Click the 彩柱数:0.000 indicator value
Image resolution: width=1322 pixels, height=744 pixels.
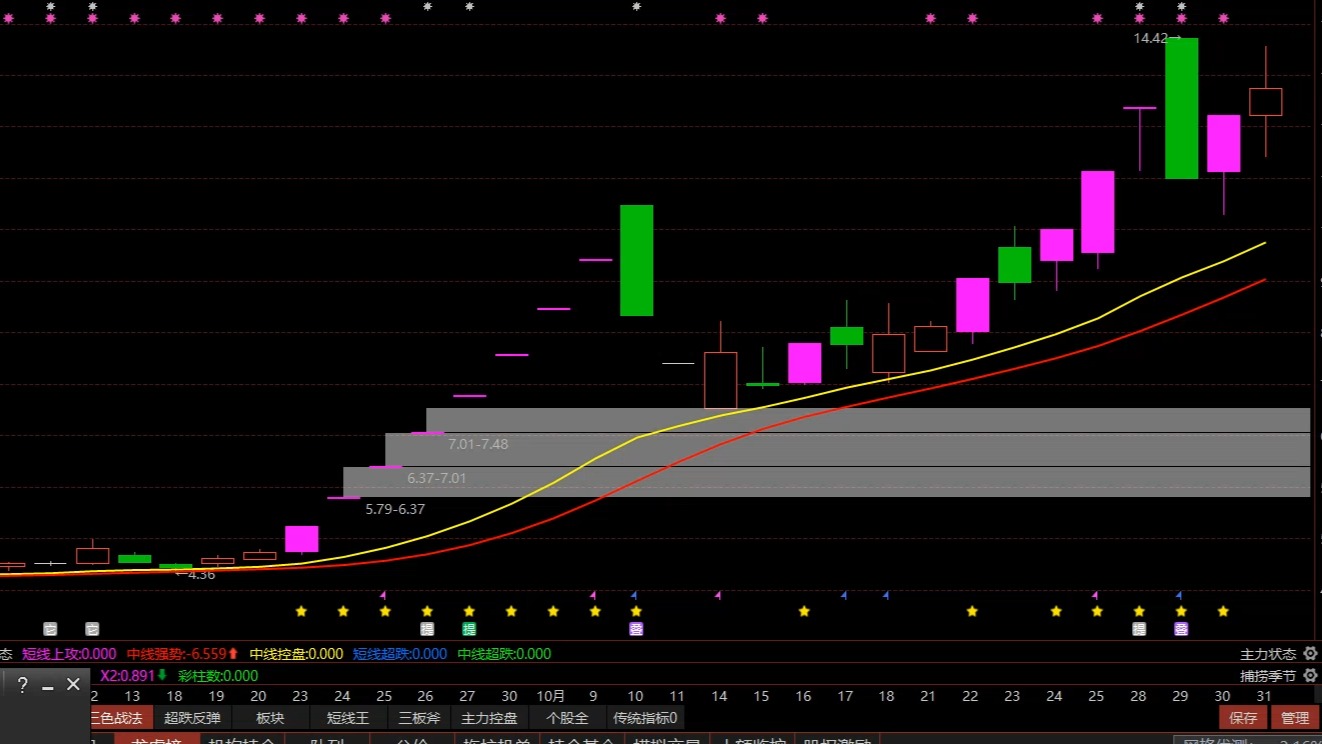pos(217,676)
